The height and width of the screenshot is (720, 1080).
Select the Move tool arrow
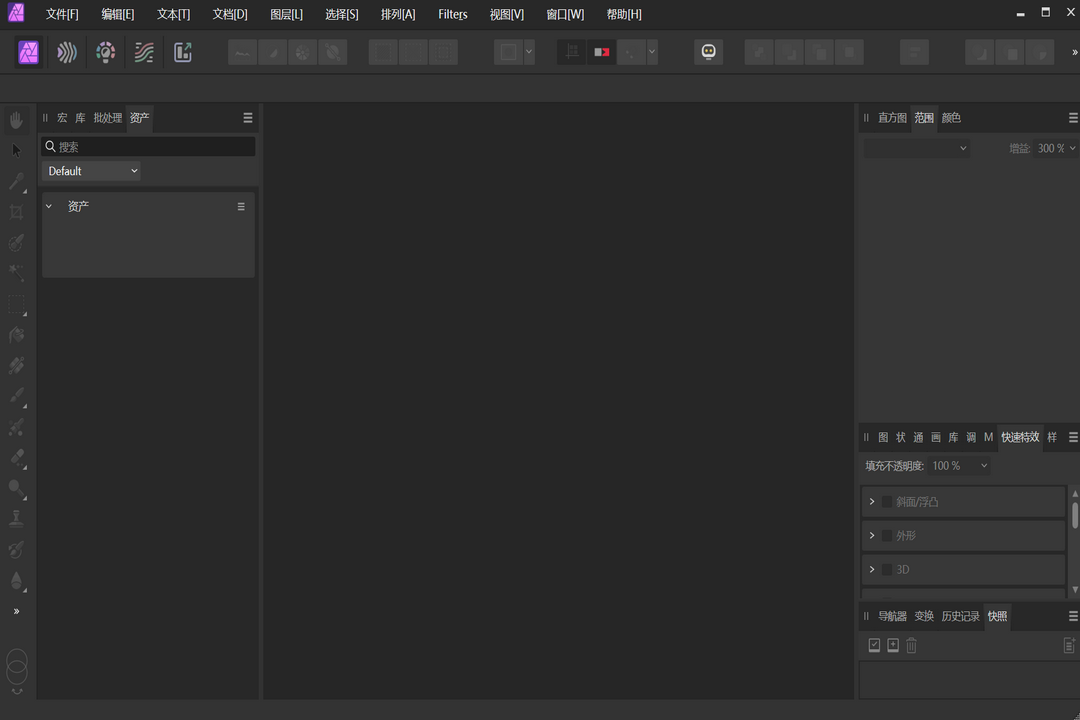tap(16, 151)
